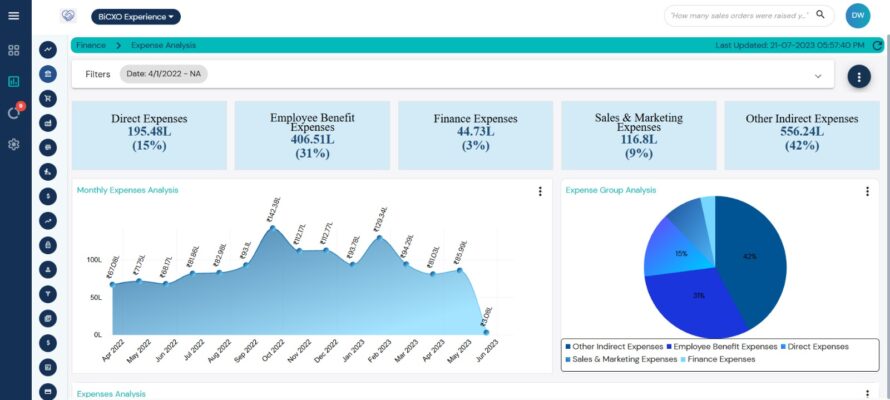Open the dashboard grid icon in sidebar
Viewport: 890px width, 400px height.
coord(13,50)
